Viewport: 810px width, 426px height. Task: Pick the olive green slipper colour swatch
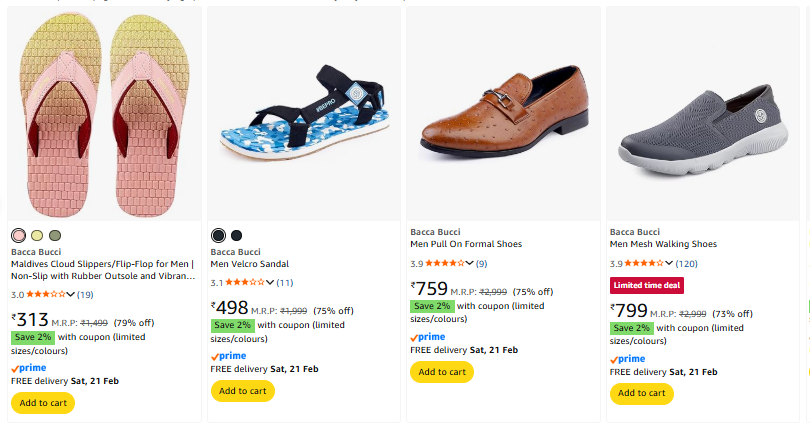(x=55, y=235)
